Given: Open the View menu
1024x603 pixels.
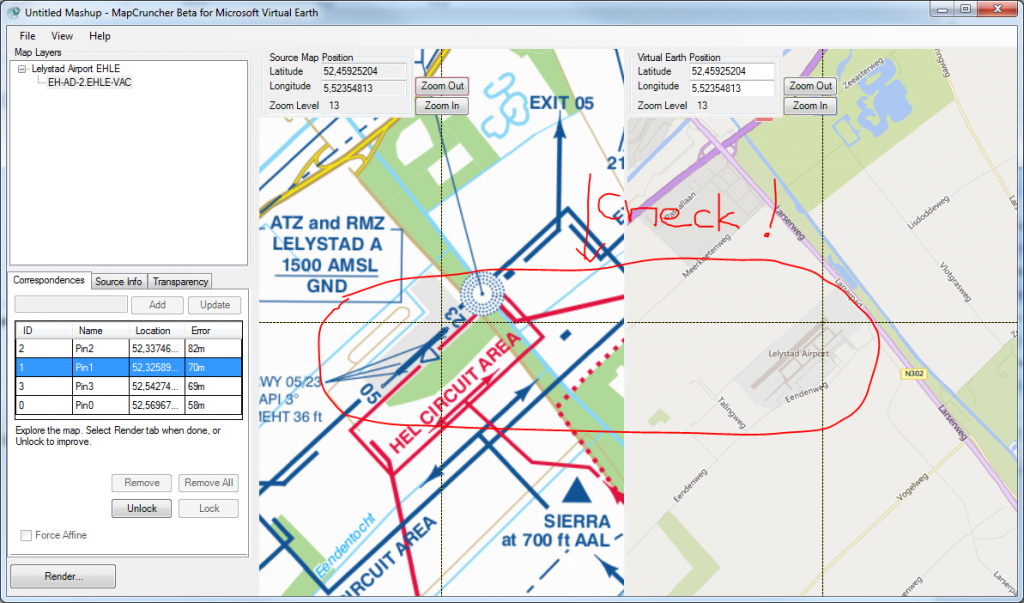Looking at the screenshot, I should tap(62, 36).
